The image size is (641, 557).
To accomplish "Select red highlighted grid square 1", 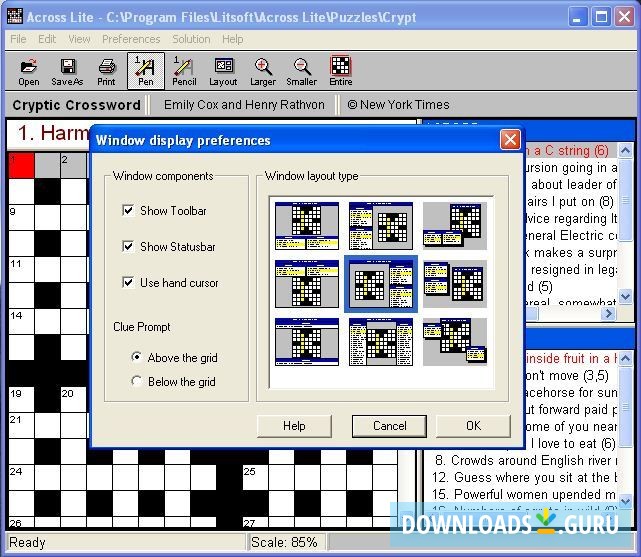I will (x=22, y=165).
